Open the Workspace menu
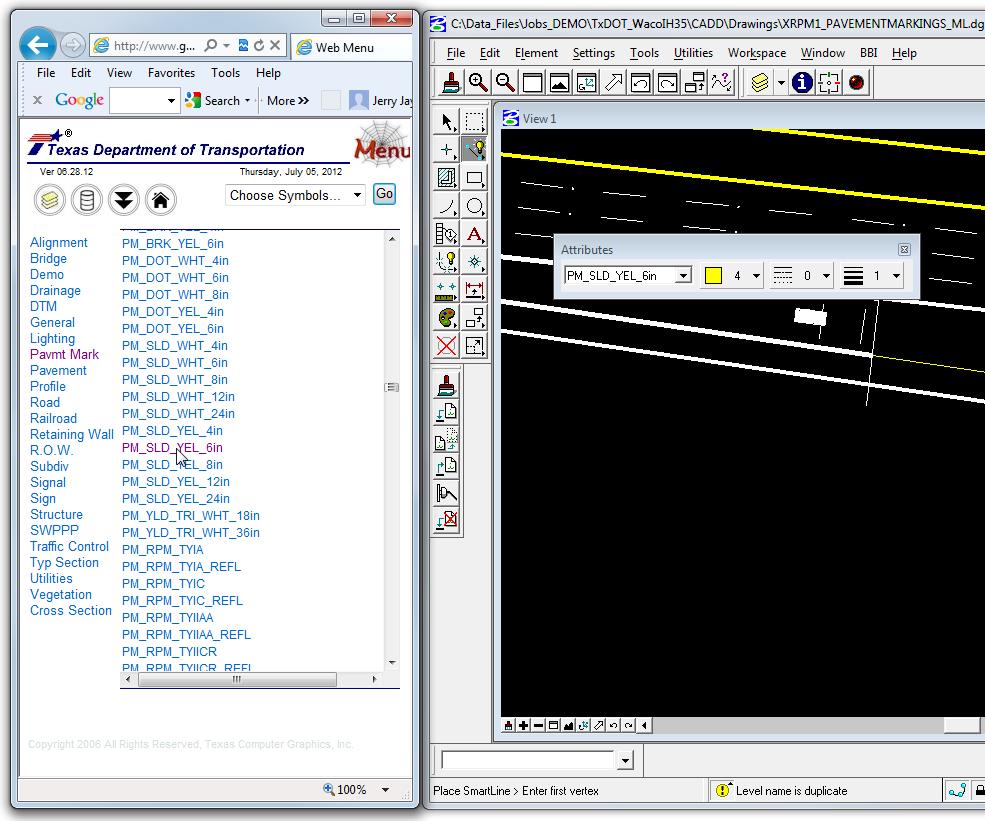Image resolution: width=985 pixels, height=821 pixels. pyautogui.click(x=756, y=53)
